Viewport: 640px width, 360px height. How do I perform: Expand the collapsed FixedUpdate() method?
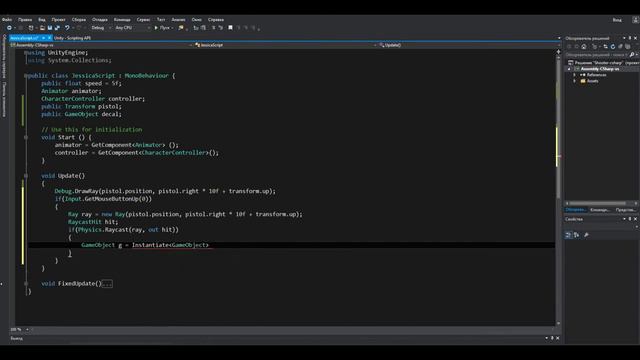tap(26, 284)
